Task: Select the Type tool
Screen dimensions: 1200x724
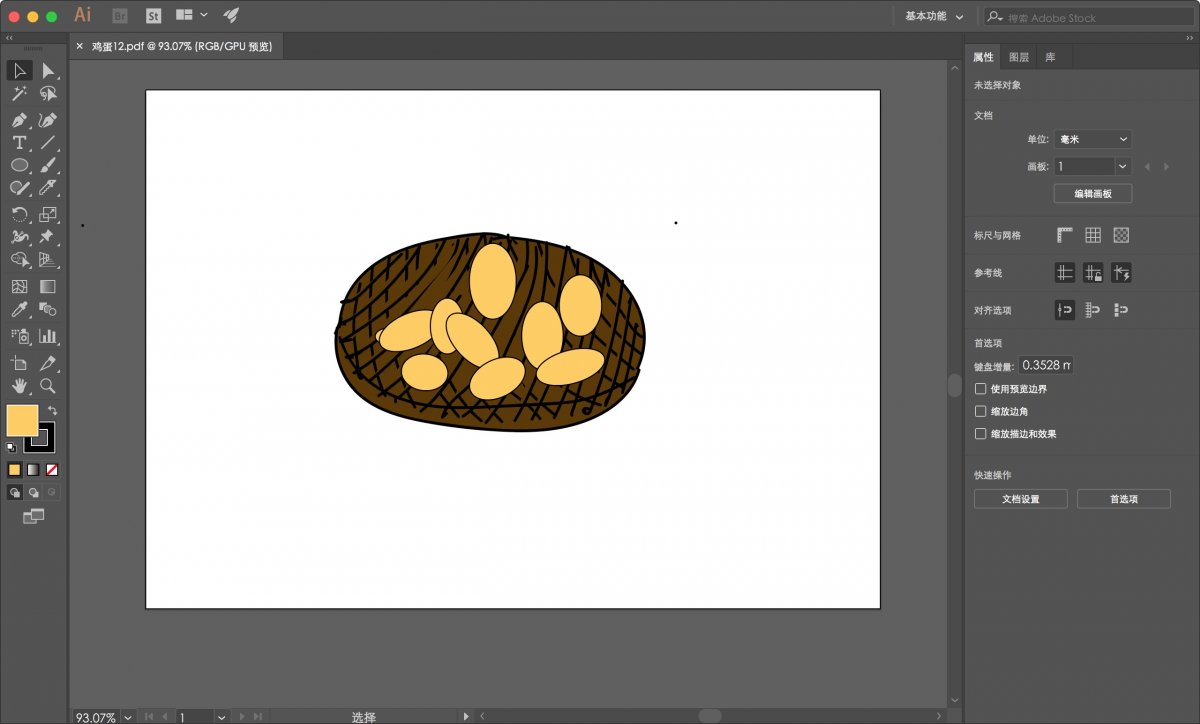Action: click(19, 143)
